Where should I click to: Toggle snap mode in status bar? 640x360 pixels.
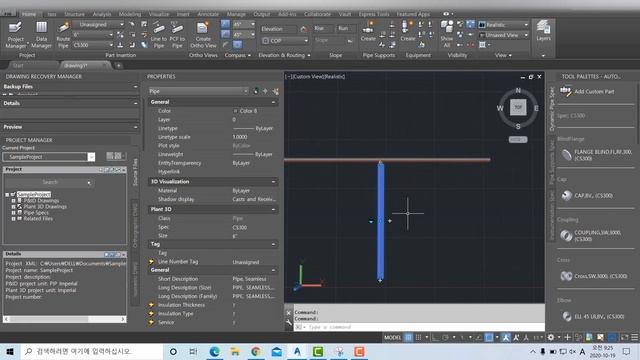[x=418, y=338]
